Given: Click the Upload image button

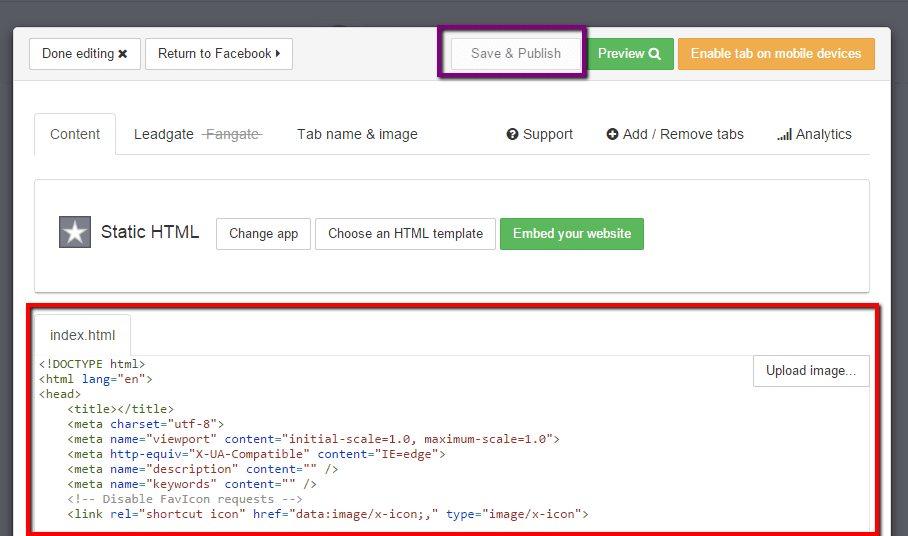Looking at the screenshot, I should point(811,370).
